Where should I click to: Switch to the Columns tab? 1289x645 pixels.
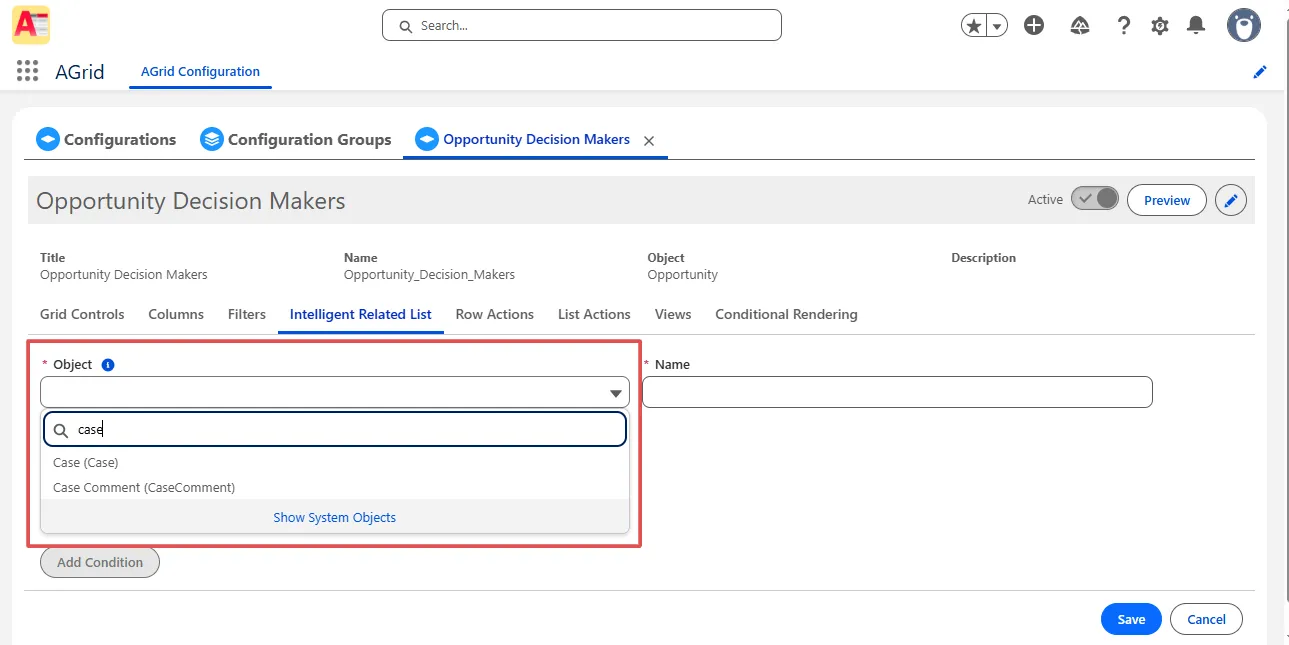(176, 314)
